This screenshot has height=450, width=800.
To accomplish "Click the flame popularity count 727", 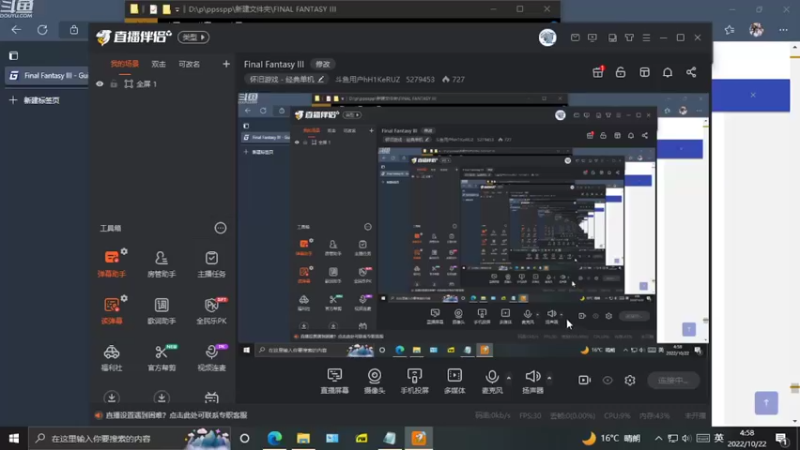I will tap(453, 80).
